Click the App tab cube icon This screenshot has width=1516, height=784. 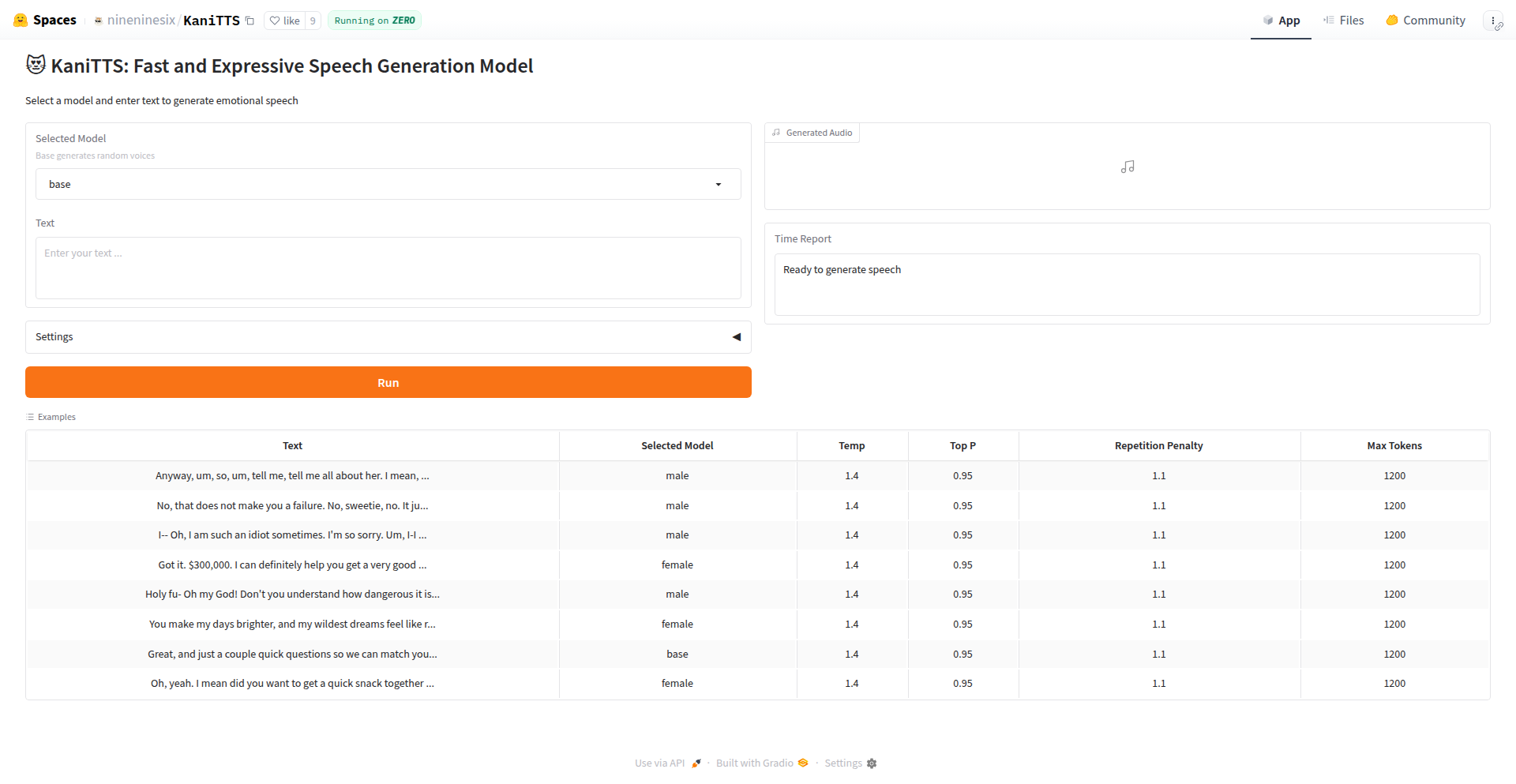[1268, 21]
